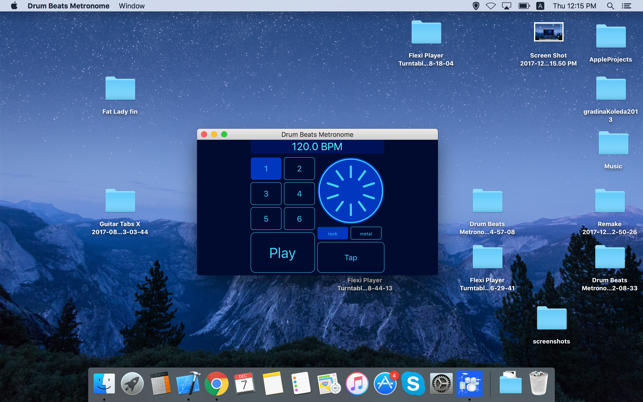This screenshot has width=643, height=402.
Task: Select beat pattern 5
Action: pyautogui.click(x=266, y=219)
